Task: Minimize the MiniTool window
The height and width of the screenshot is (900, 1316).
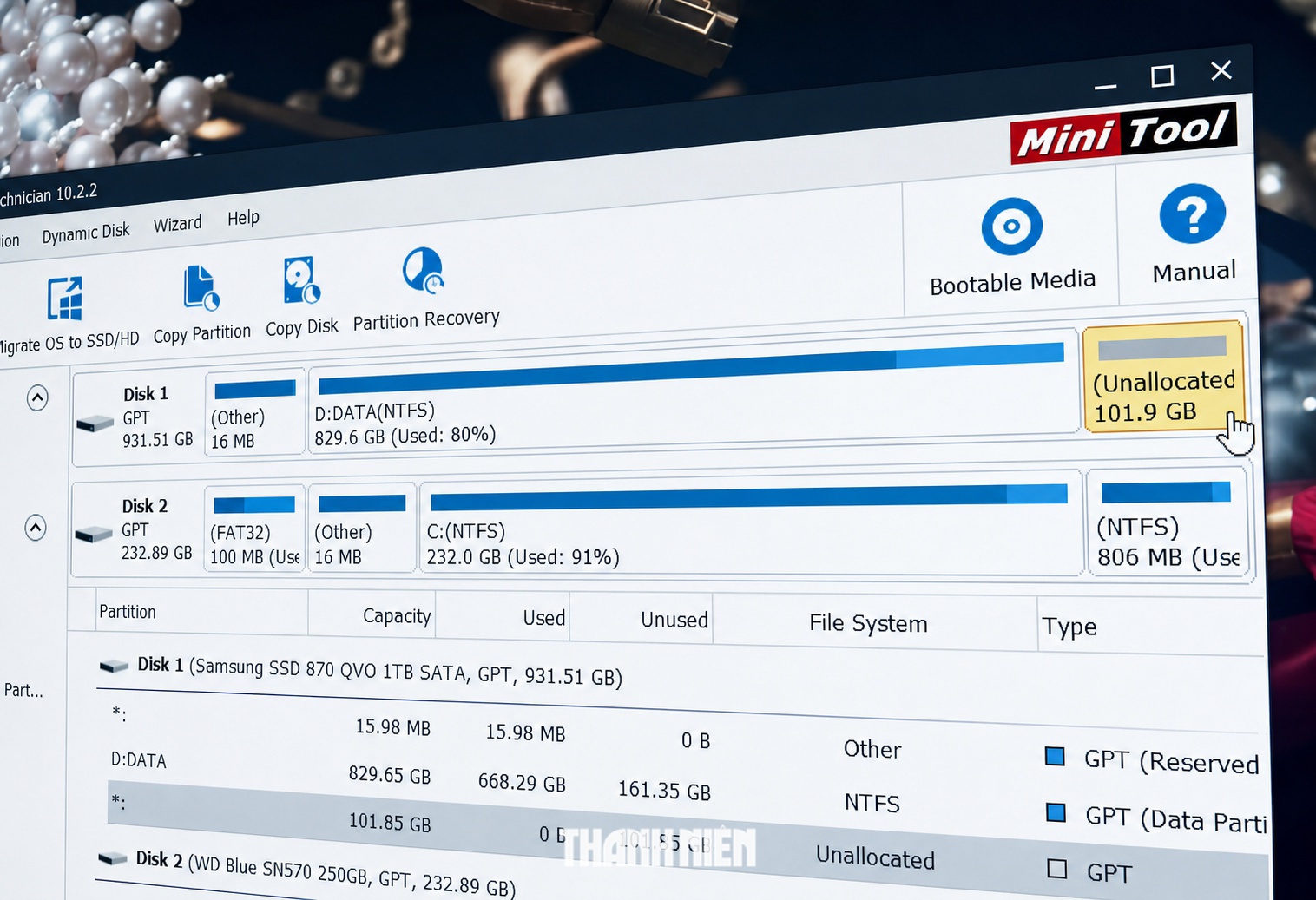Action: (1105, 86)
